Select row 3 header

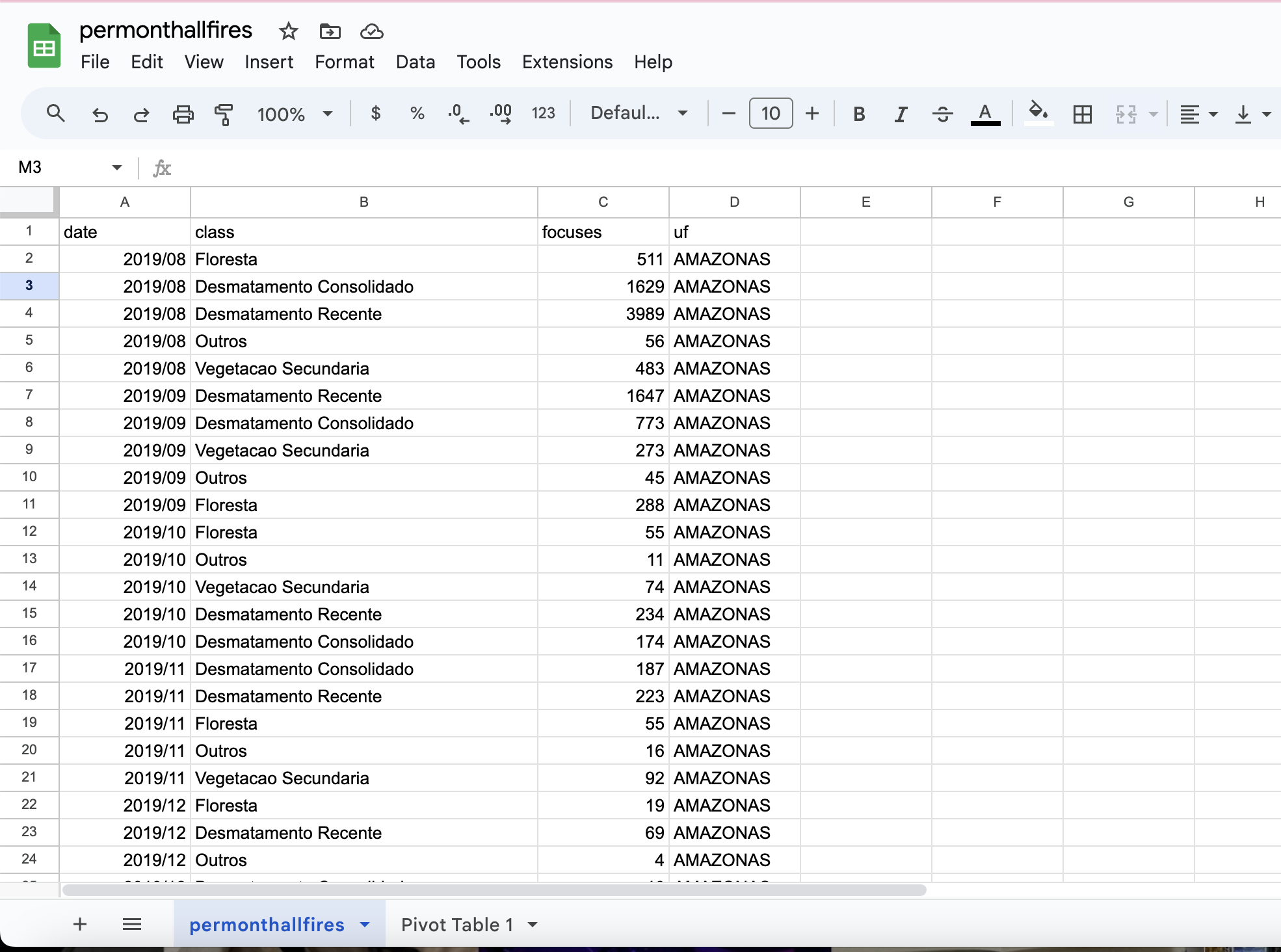(x=29, y=285)
